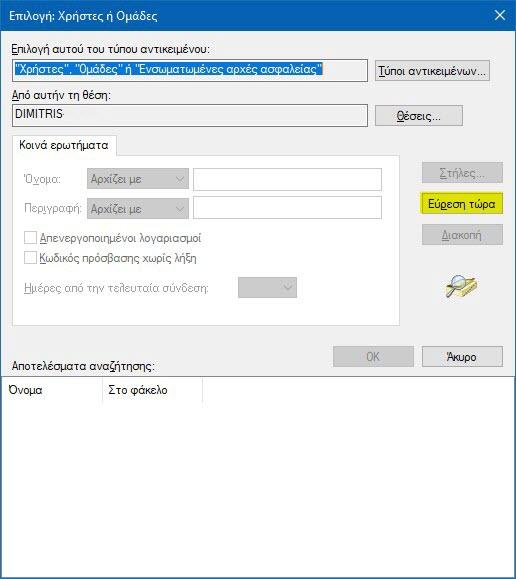
Task: Click the Εύρεση τώρα button
Action: [x=462, y=203]
